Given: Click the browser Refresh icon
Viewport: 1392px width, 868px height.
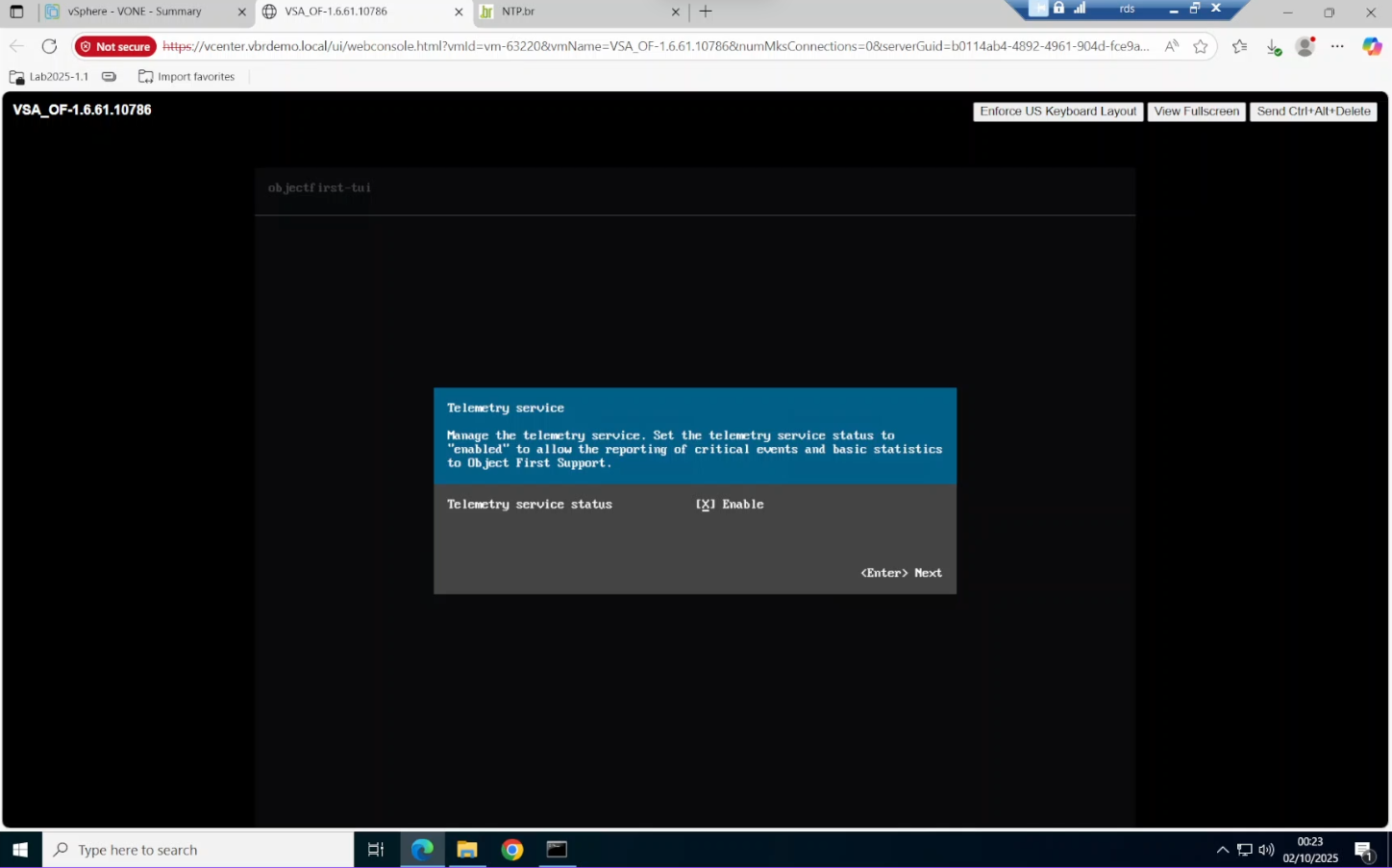Looking at the screenshot, I should 49,46.
